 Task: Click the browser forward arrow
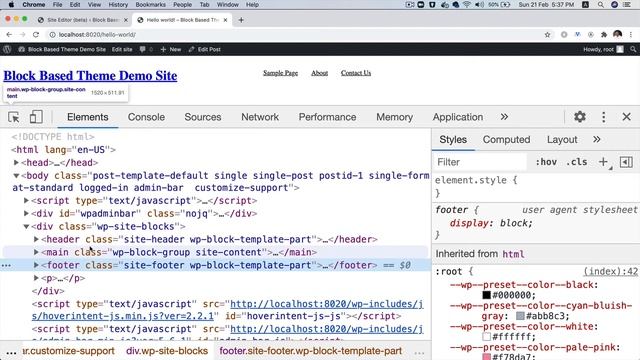(x=22, y=35)
